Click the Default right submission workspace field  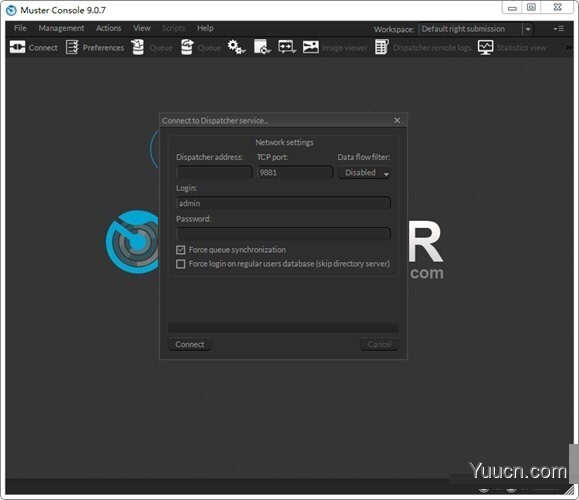(x=471, y=29)
